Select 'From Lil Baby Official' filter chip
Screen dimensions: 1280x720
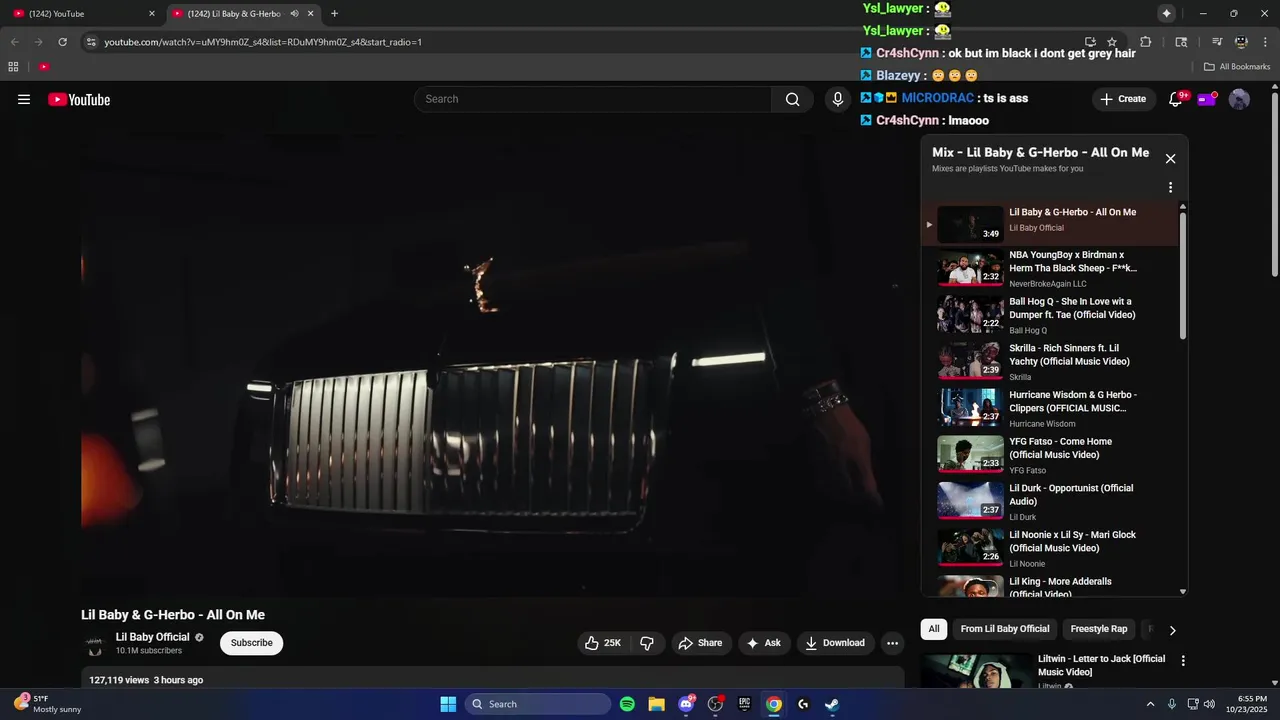tap(1005, 629)
